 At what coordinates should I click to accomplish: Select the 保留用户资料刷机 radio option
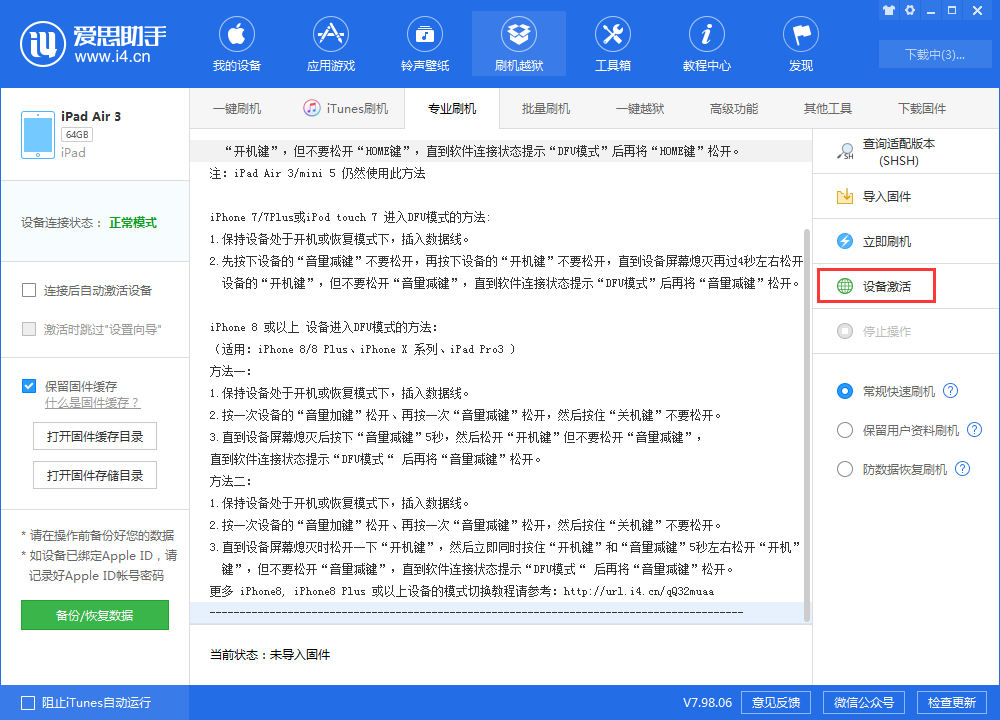(x=845, y=431)
